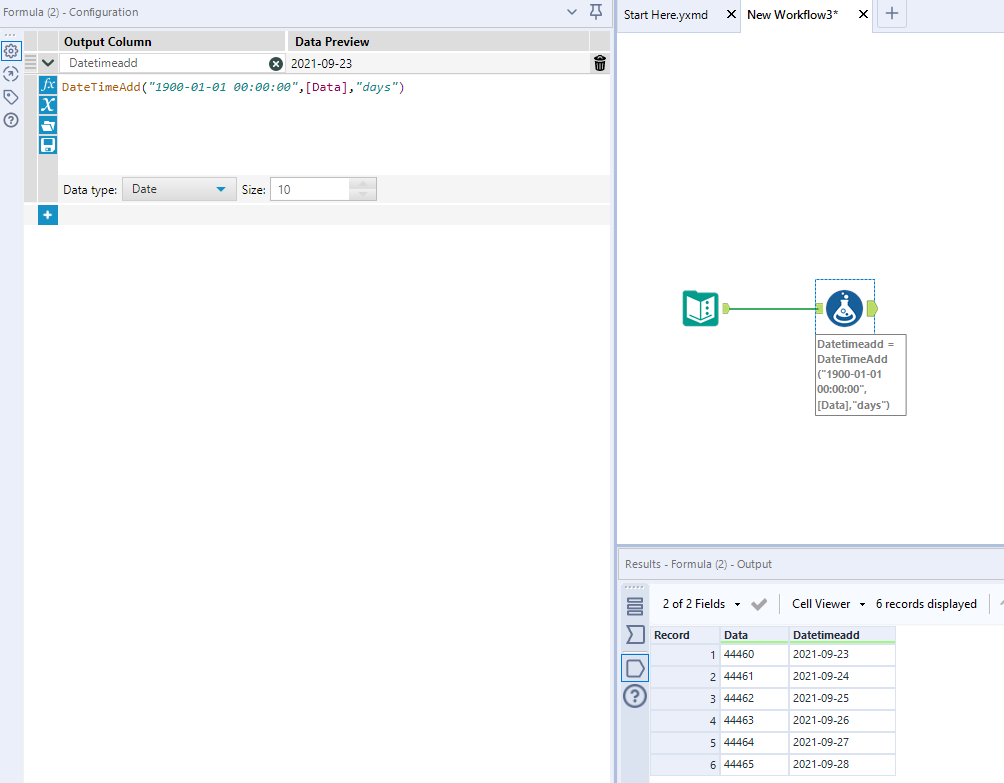Save the expression using the disk icon
The height and width of the screenshot is (783, 1004).
click(x=47, y=145)
